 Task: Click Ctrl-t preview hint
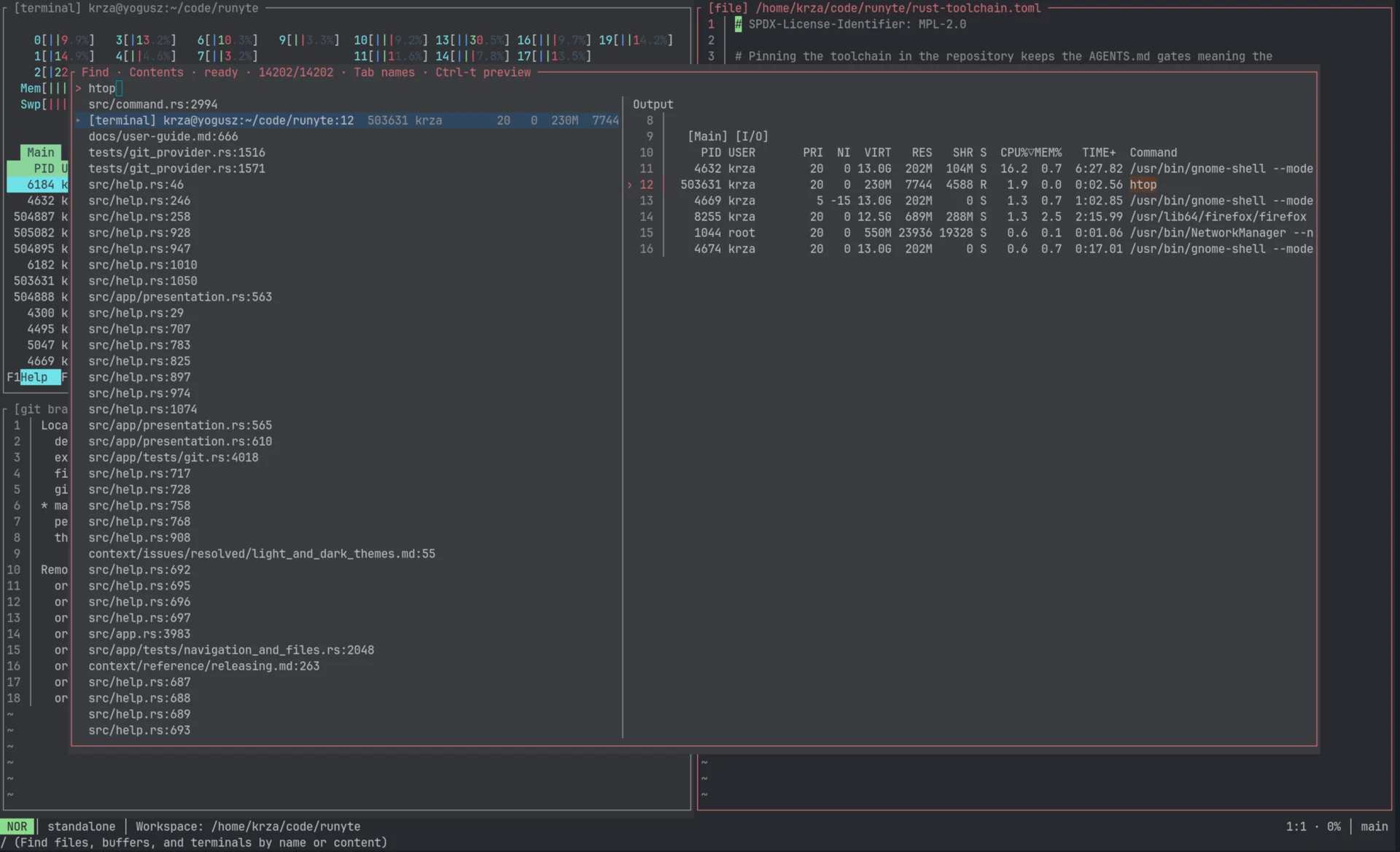[x=483, y=72]
